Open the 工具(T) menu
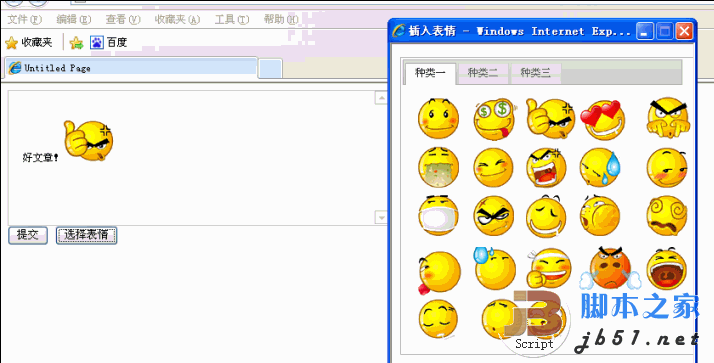This screenshot has width=714, height=363. click(x=232, y=19)
